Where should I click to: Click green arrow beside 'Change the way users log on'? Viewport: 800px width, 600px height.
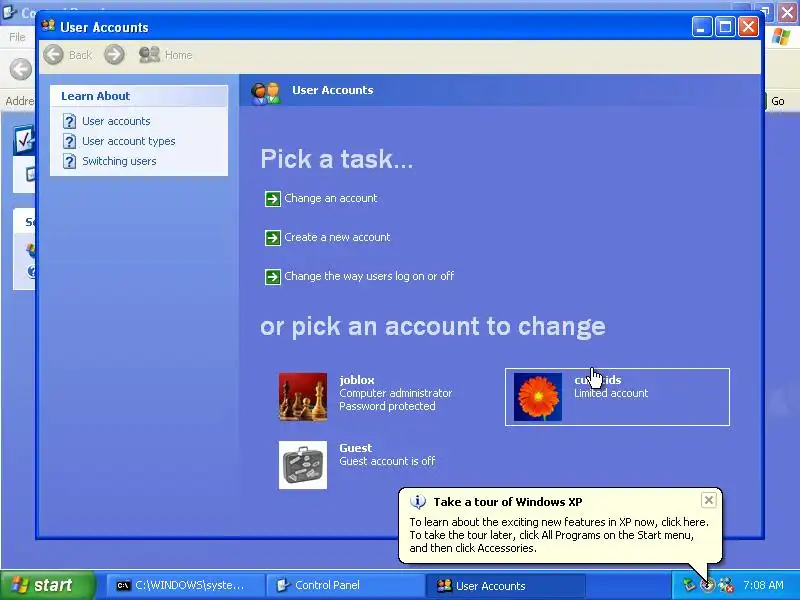[x=273, y=277]
